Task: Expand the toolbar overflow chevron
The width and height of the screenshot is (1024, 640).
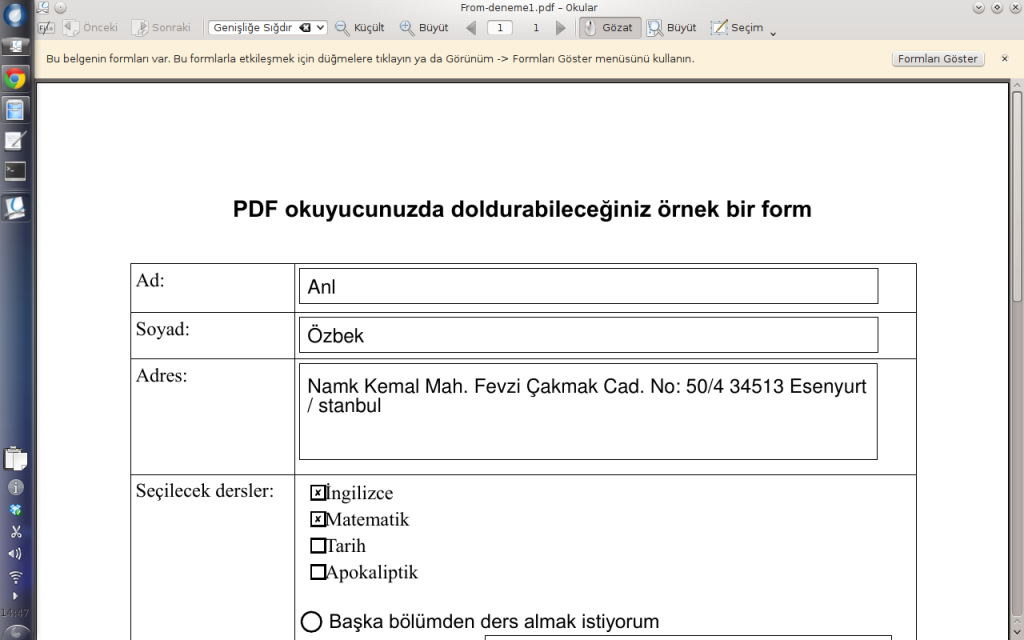Action: 773,33
